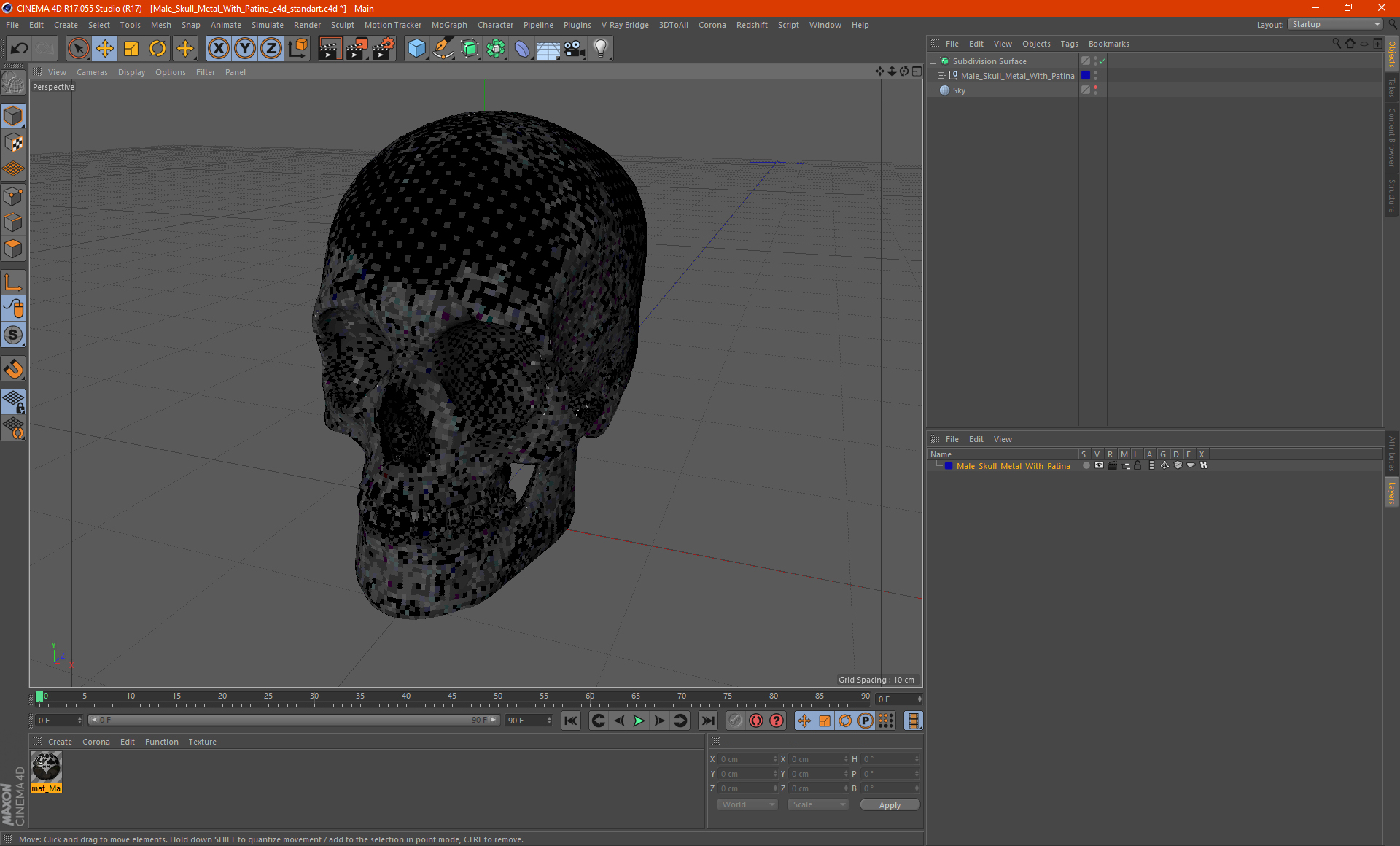This screenshot has width=1400, height=846.
Task: Open the Sculpt menu
Action: click(x=342, y=25)
